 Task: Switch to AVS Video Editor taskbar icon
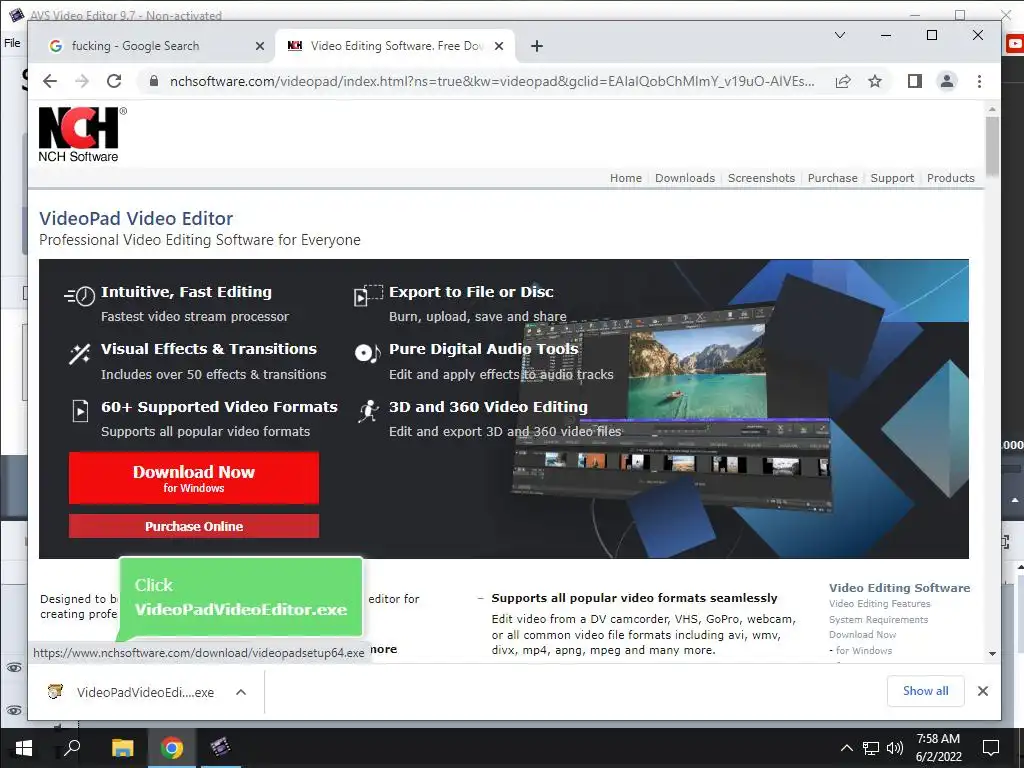click(x=221, y=748)
